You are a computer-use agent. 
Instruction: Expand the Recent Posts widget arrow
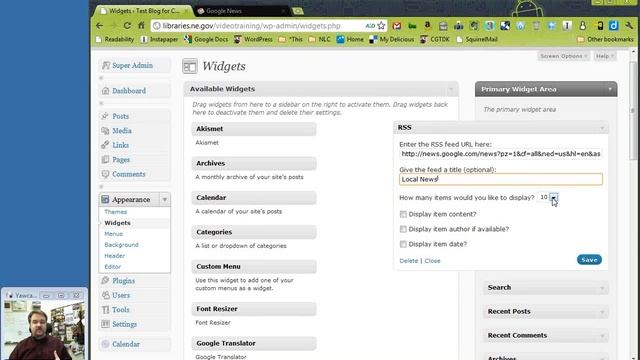point(602,311)
